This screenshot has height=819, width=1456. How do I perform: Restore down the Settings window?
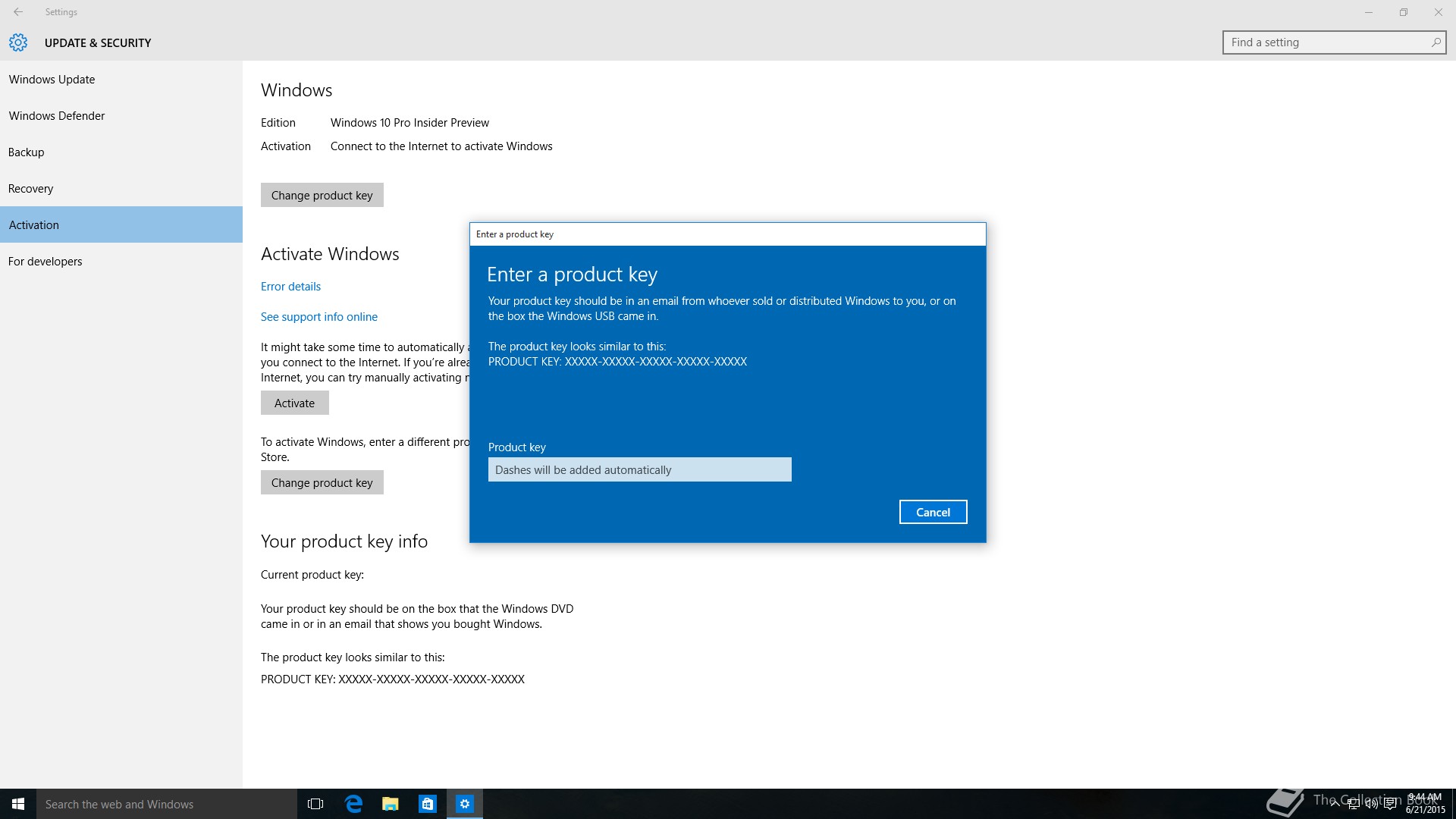1404,12
